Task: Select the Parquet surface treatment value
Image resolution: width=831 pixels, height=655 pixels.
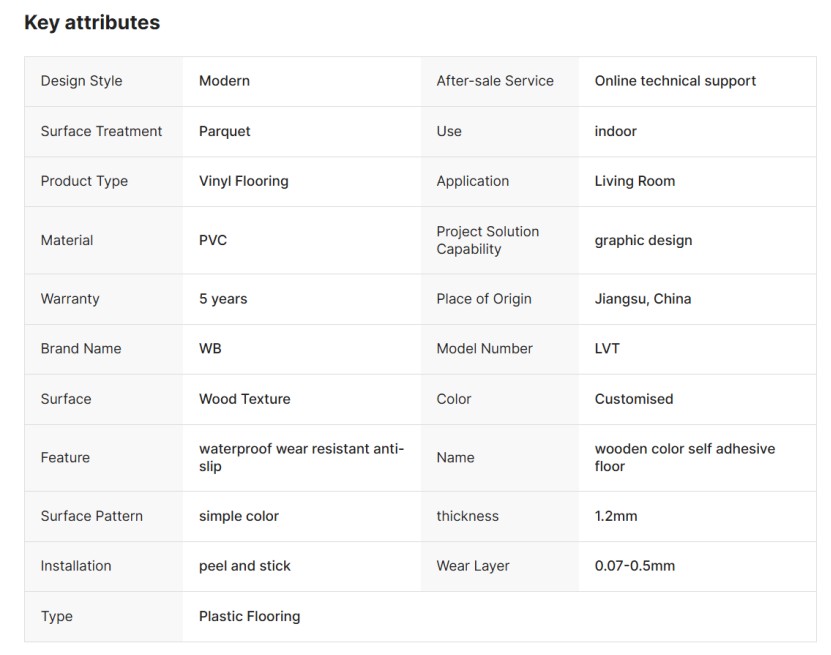Action: tap(224, 131)
